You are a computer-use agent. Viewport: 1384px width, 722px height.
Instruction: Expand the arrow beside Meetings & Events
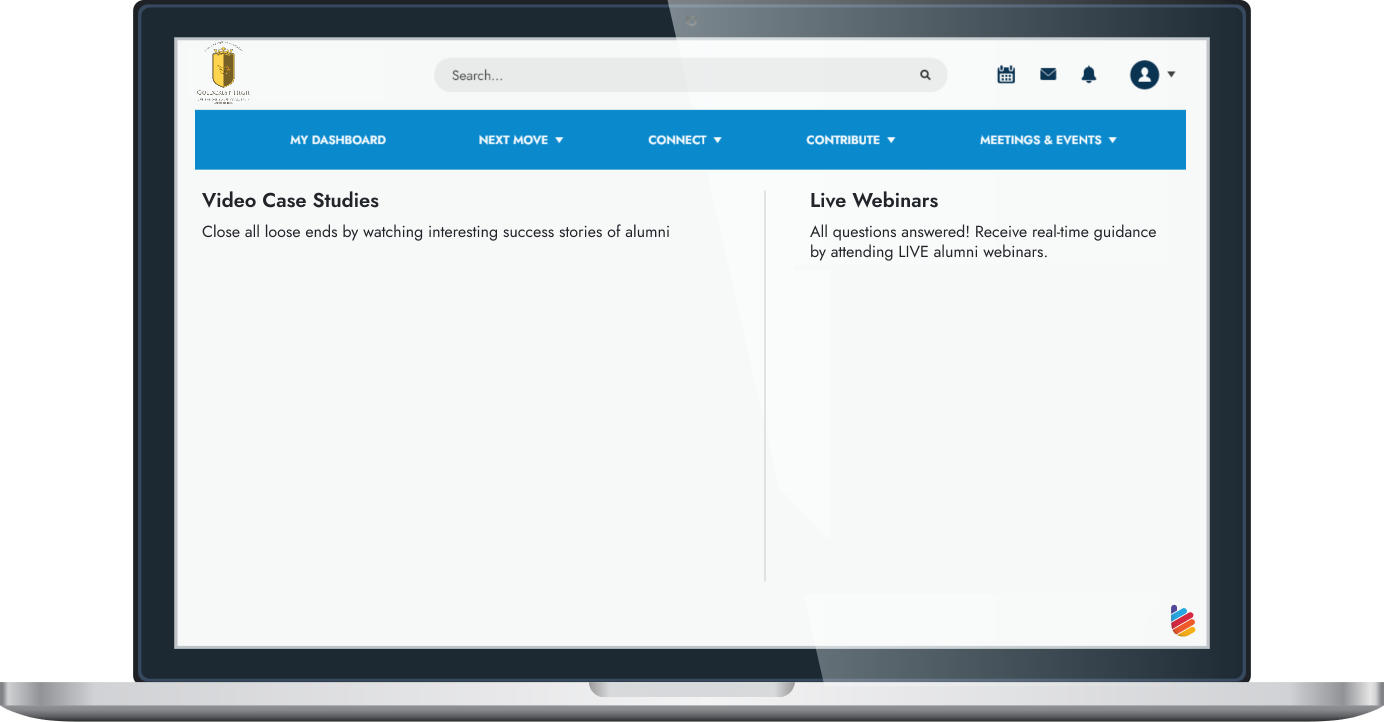pyautogui.click(x=1112, y=140)
